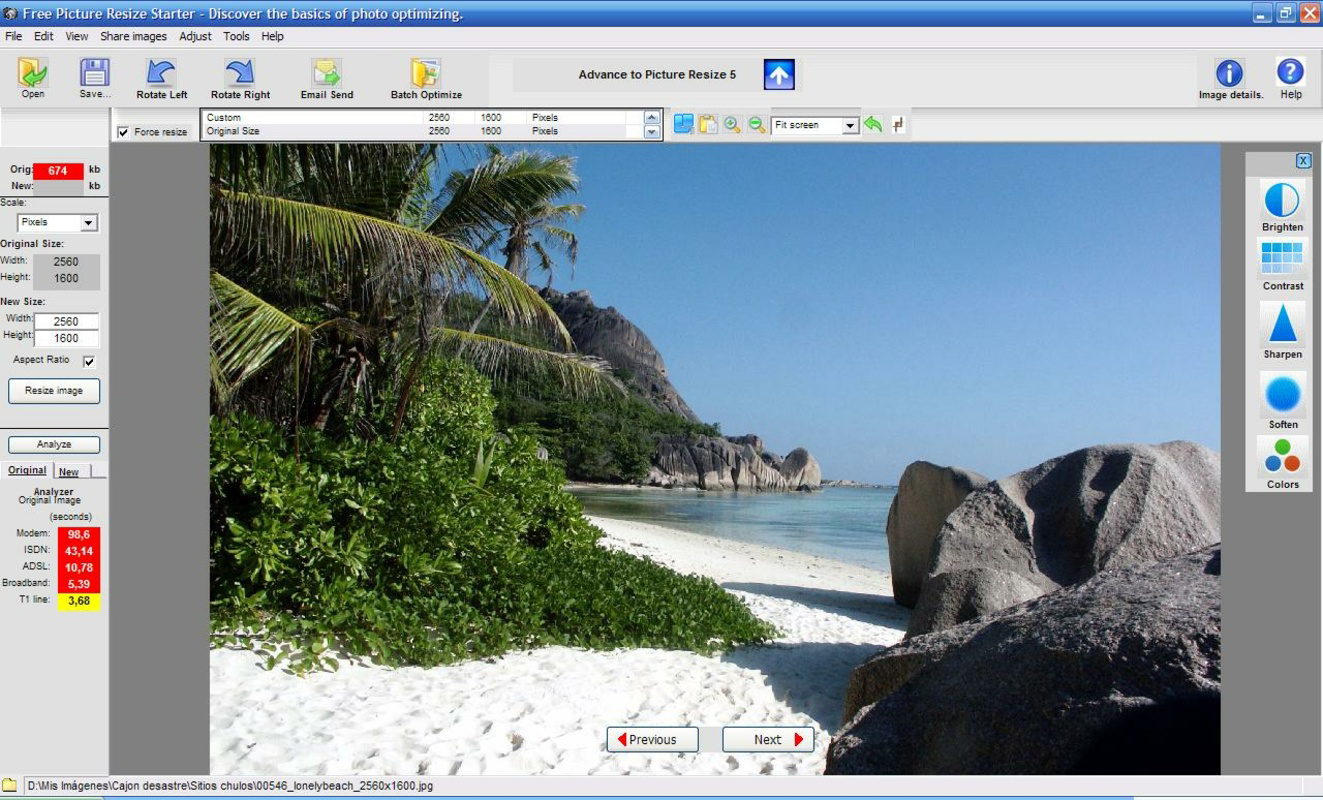
Task: Click the New Size Width input field
Action: (66, 322)
